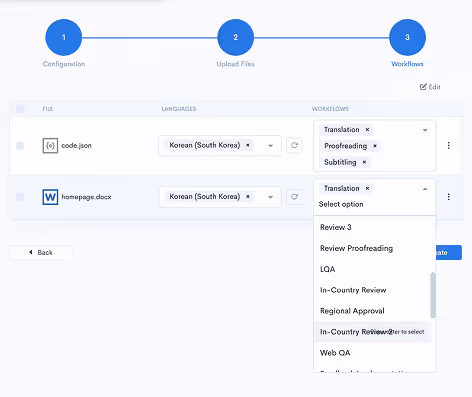Image resolution: width=472 pixels, height=397 pixels.
Task: Click the LANGUAGES column header
Action: pyautogui.click(x=179, y=109)
